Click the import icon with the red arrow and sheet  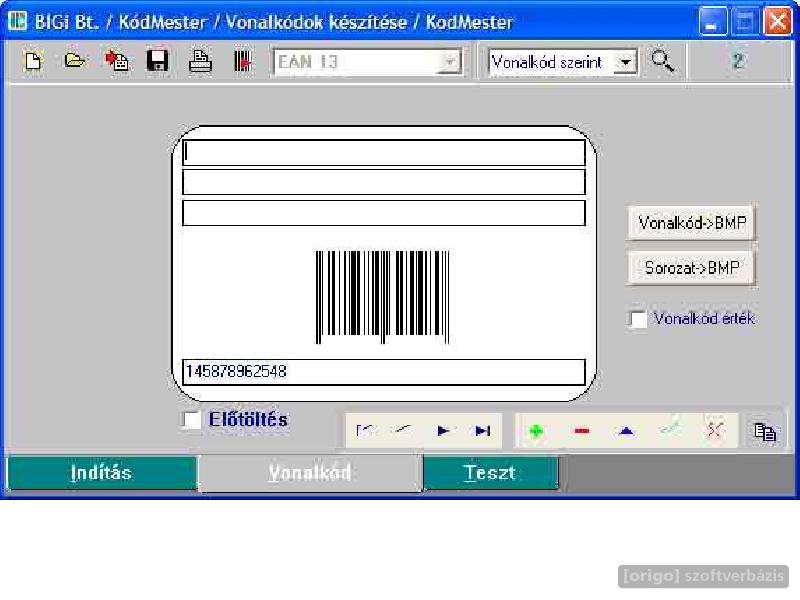[x=116, y=61]
